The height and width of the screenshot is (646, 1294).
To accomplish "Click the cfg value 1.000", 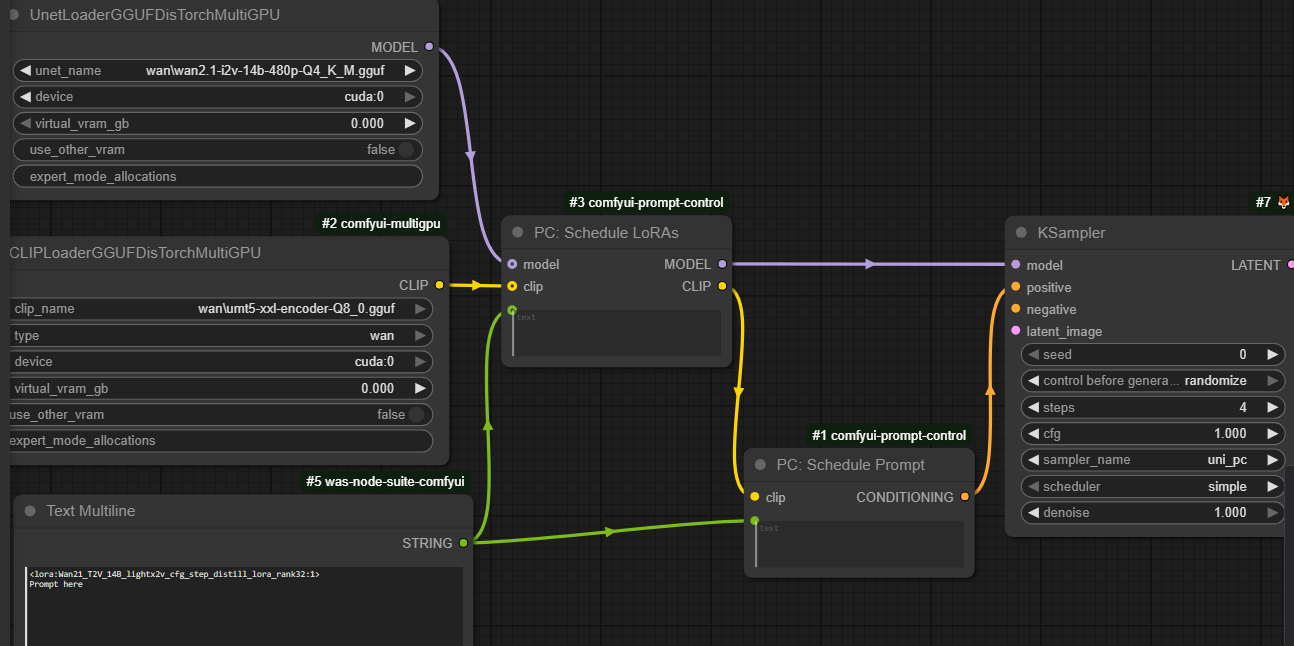I will pyautogui.click(x=1230, y=434).
